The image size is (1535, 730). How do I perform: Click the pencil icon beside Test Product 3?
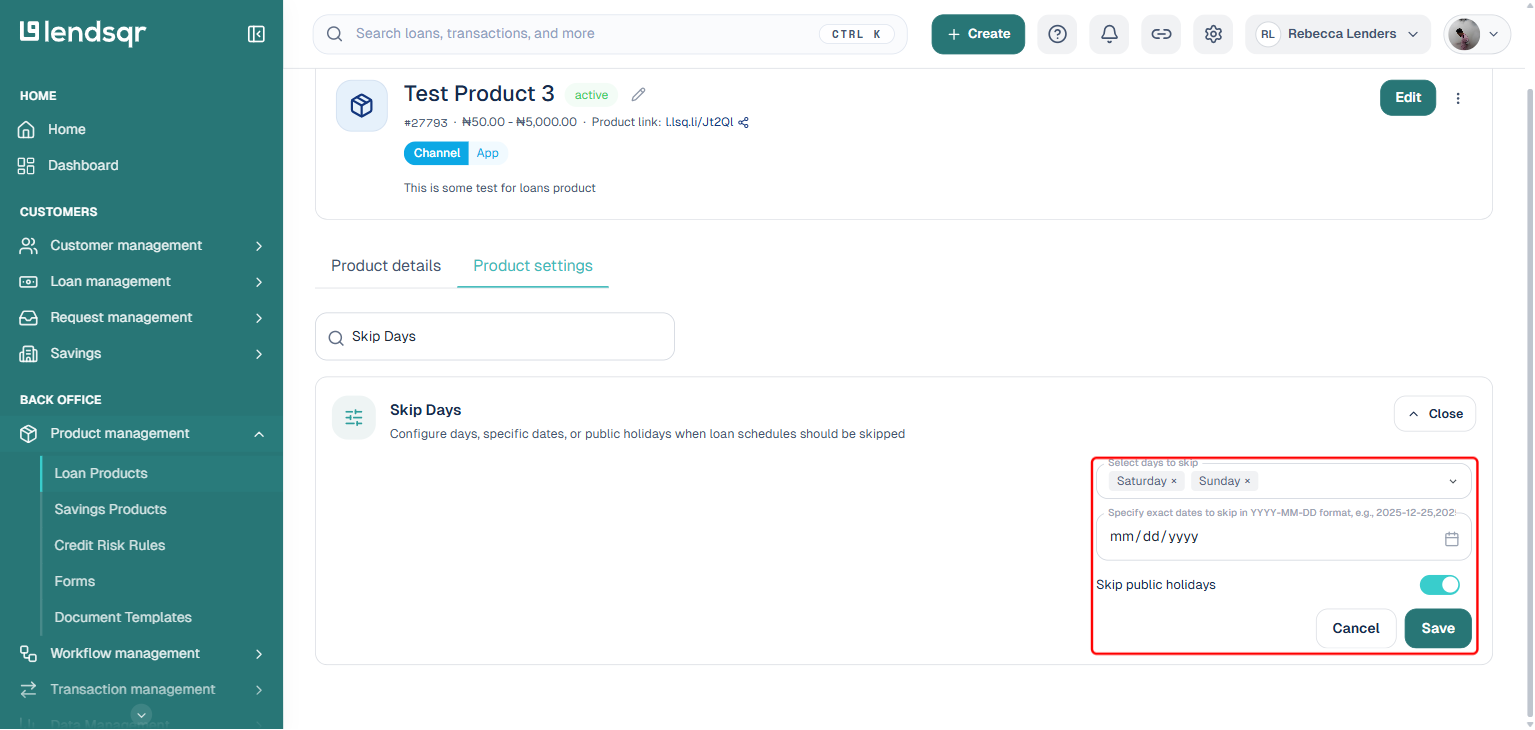[638, 94]
